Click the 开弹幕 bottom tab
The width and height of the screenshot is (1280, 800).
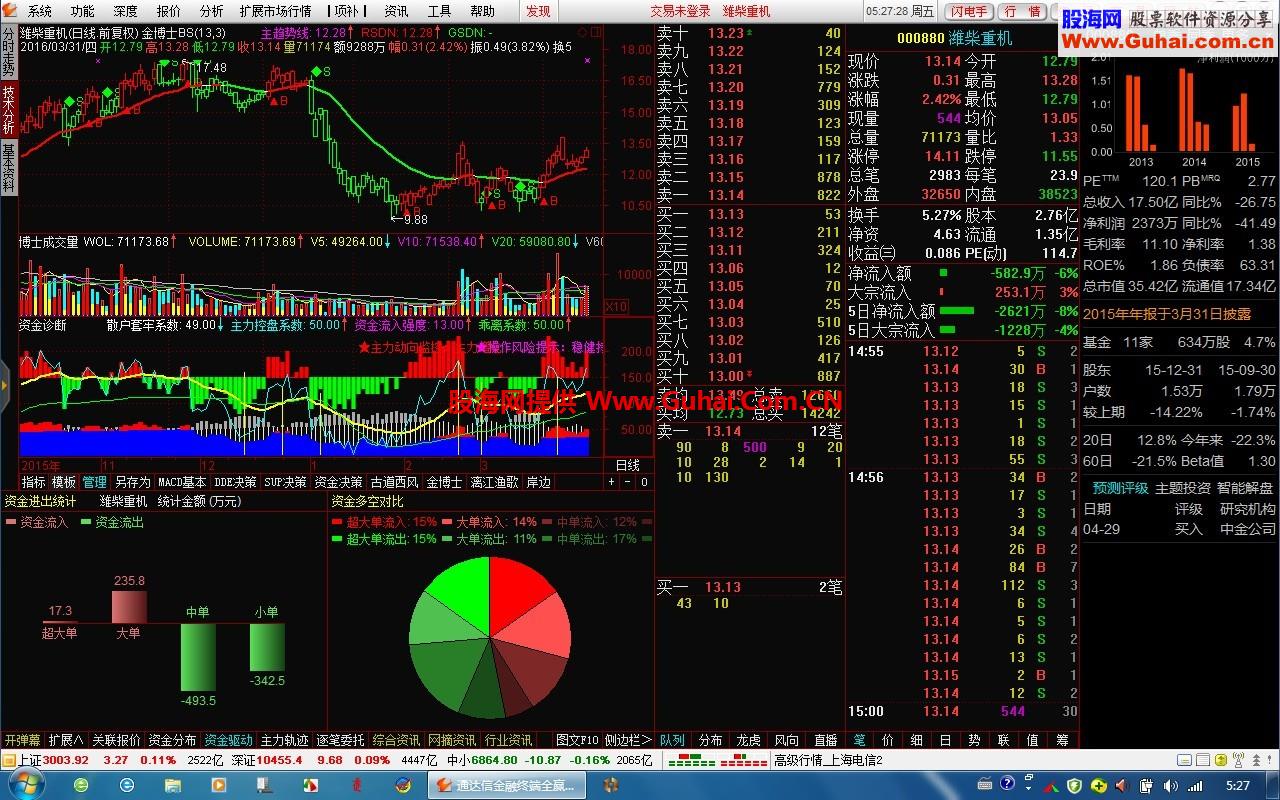[22, 740]
